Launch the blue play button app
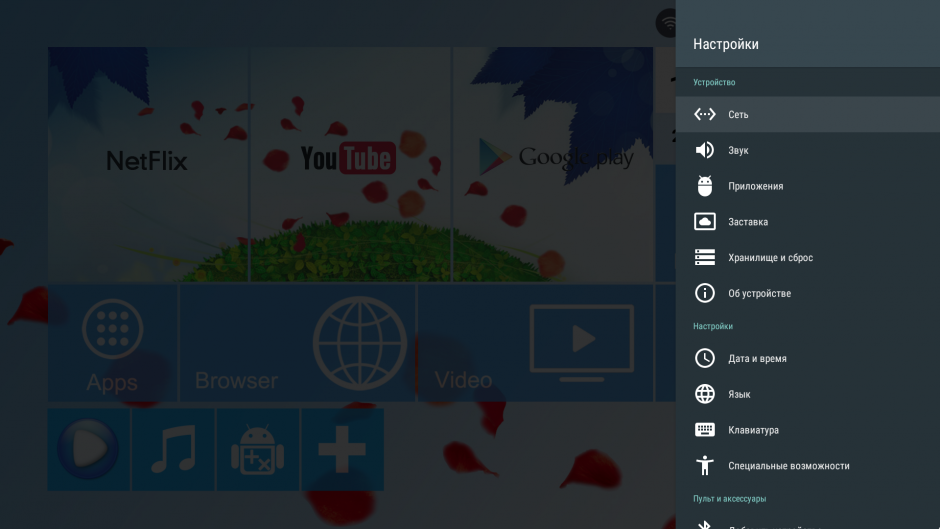The height and width of the screenshot is (529, 940). (x=89, y=449)
